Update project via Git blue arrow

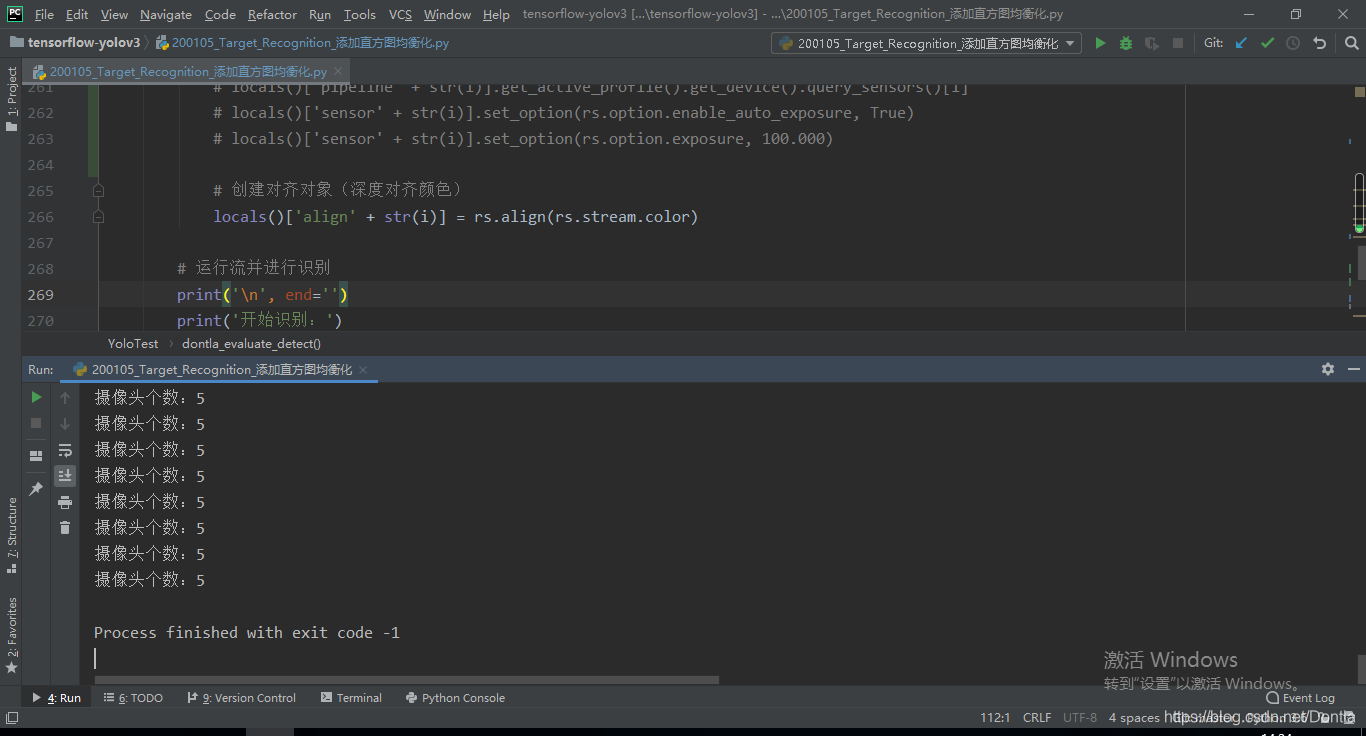(1241, 43)
